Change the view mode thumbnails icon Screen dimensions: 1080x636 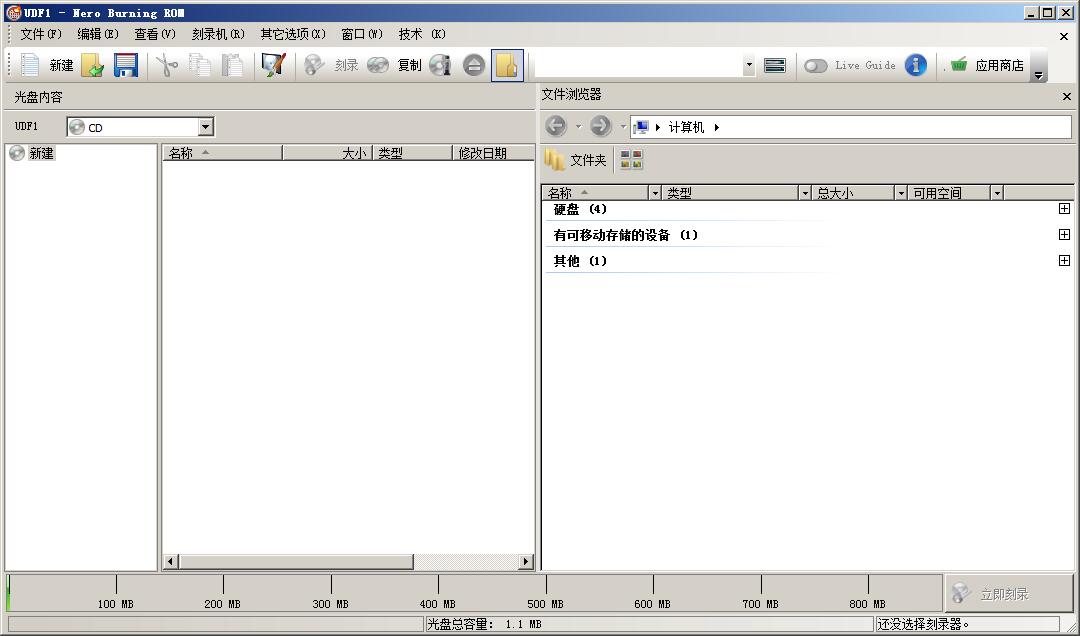coord(631,160)
